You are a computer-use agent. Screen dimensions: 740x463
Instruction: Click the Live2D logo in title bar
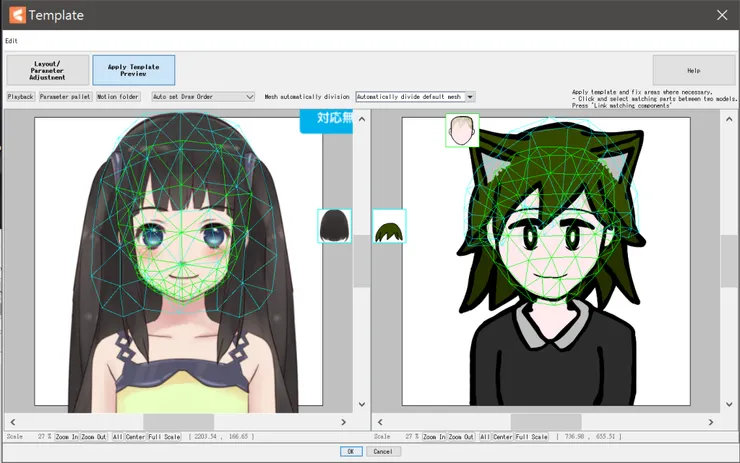click(x=17, y=15)
